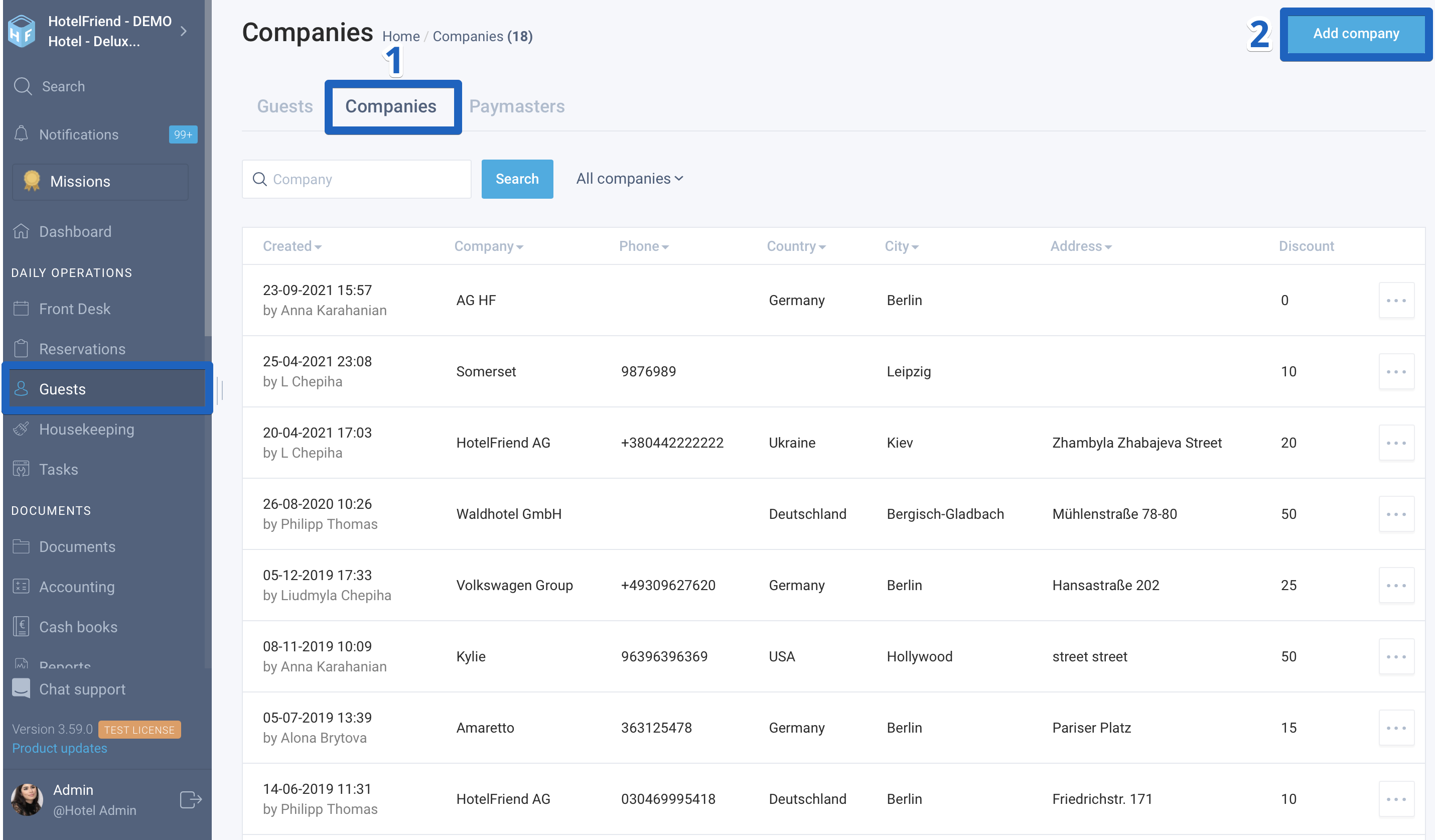Expand the All companies filter dropdown
Viewport: 1435px width, 840px height.
(x=629, y=179)
